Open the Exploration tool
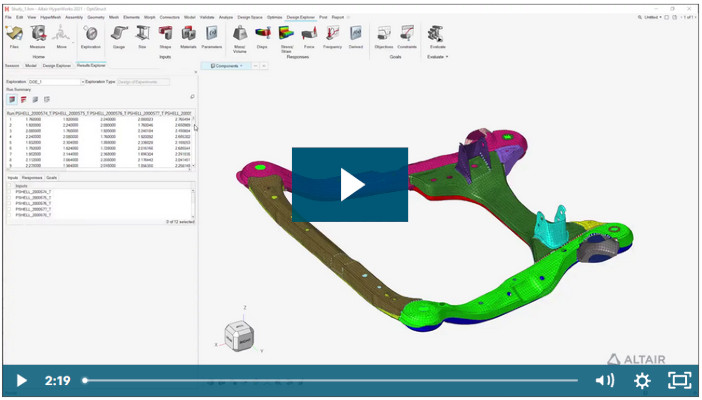 tap(90, 37)
